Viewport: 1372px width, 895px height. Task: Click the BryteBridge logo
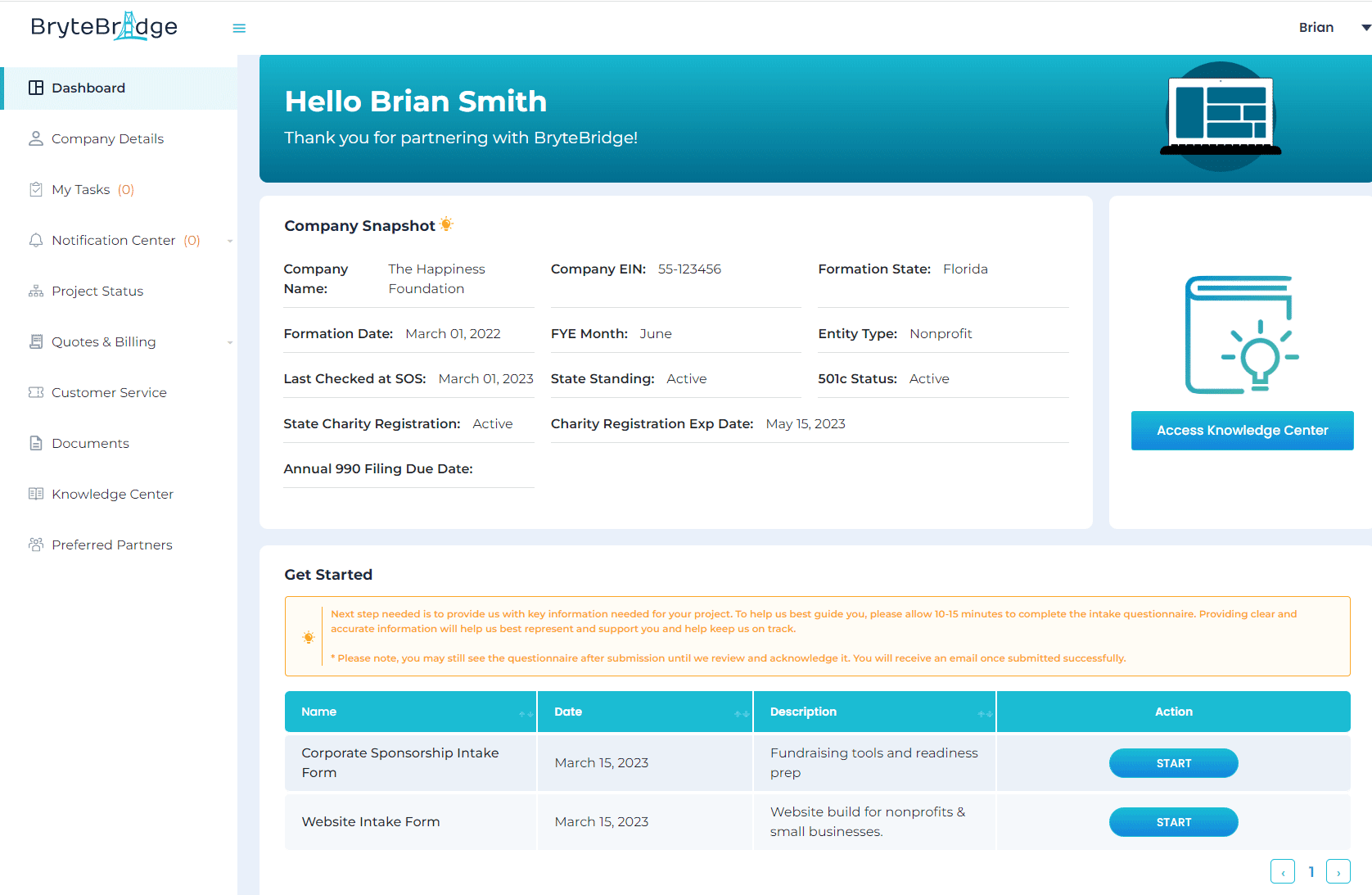tap(104, 27)
